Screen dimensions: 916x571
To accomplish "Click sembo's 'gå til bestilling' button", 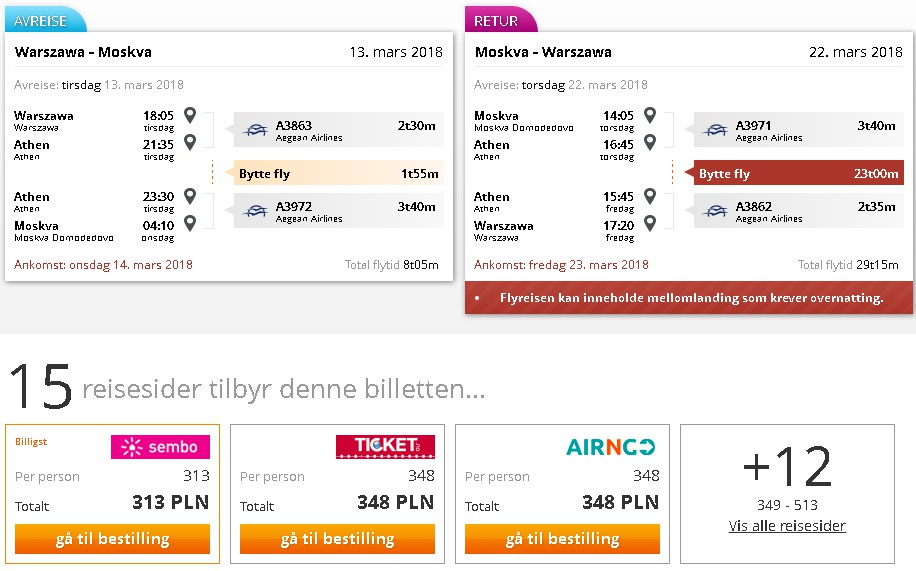I will (112, 538).
